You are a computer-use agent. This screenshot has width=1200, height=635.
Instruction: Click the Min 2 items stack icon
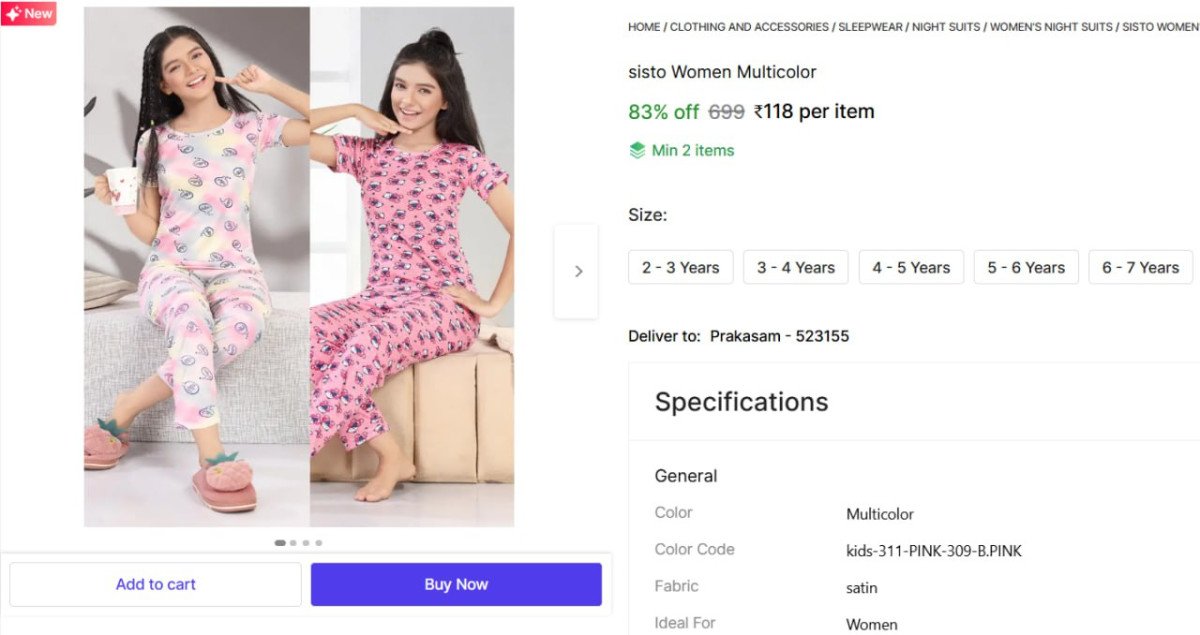click(x=637, y=151)
